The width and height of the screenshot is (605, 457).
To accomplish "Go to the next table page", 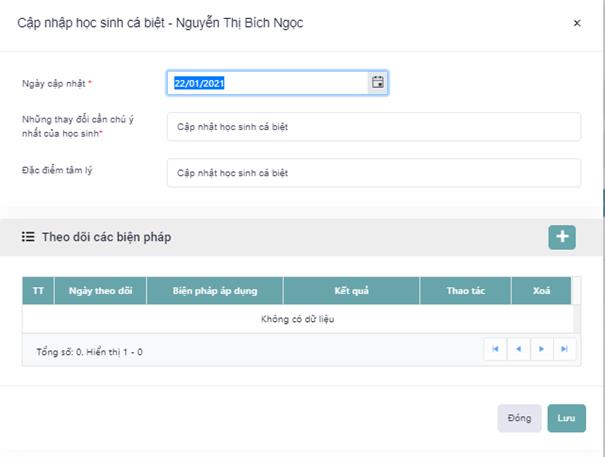I will [x=541, y=349].
